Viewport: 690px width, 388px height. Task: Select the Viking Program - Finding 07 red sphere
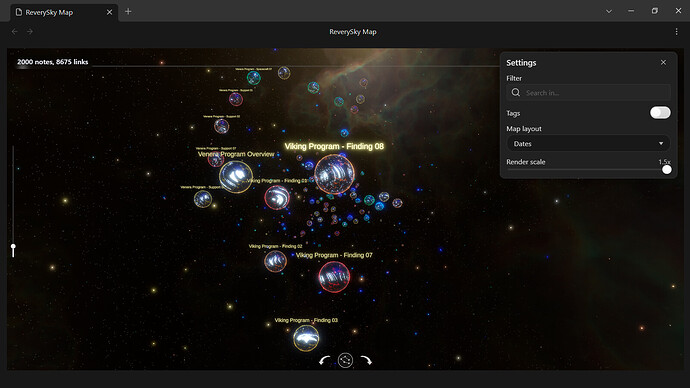(x=334, y=277)
